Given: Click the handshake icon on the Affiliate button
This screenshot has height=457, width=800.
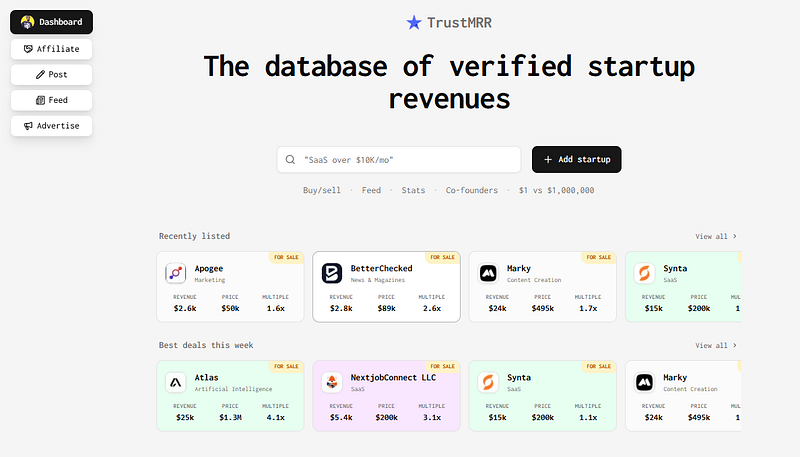Looking at the screenshot, I should point(28,49).
